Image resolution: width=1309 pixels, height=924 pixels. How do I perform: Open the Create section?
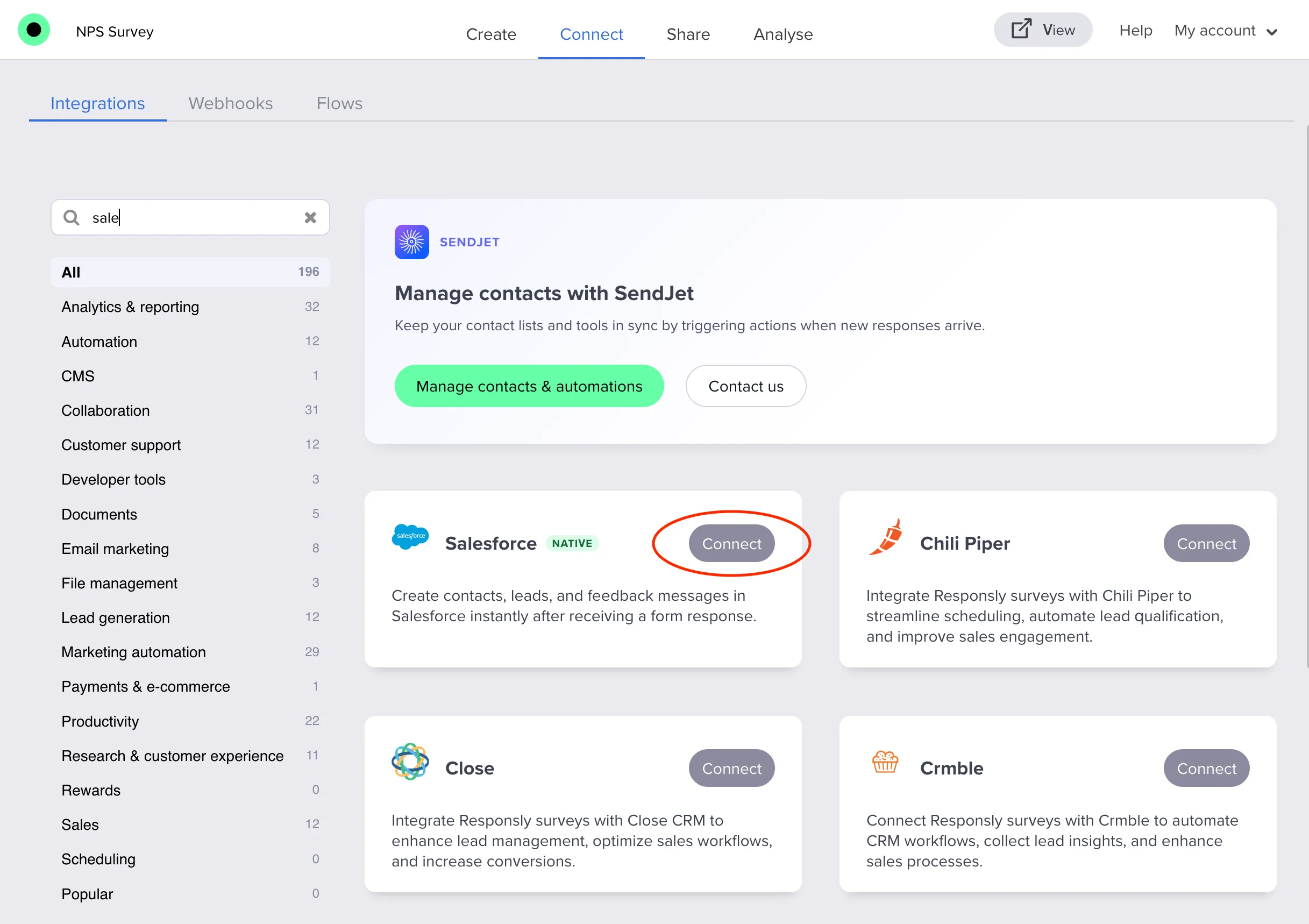click(x=492, y=34)
